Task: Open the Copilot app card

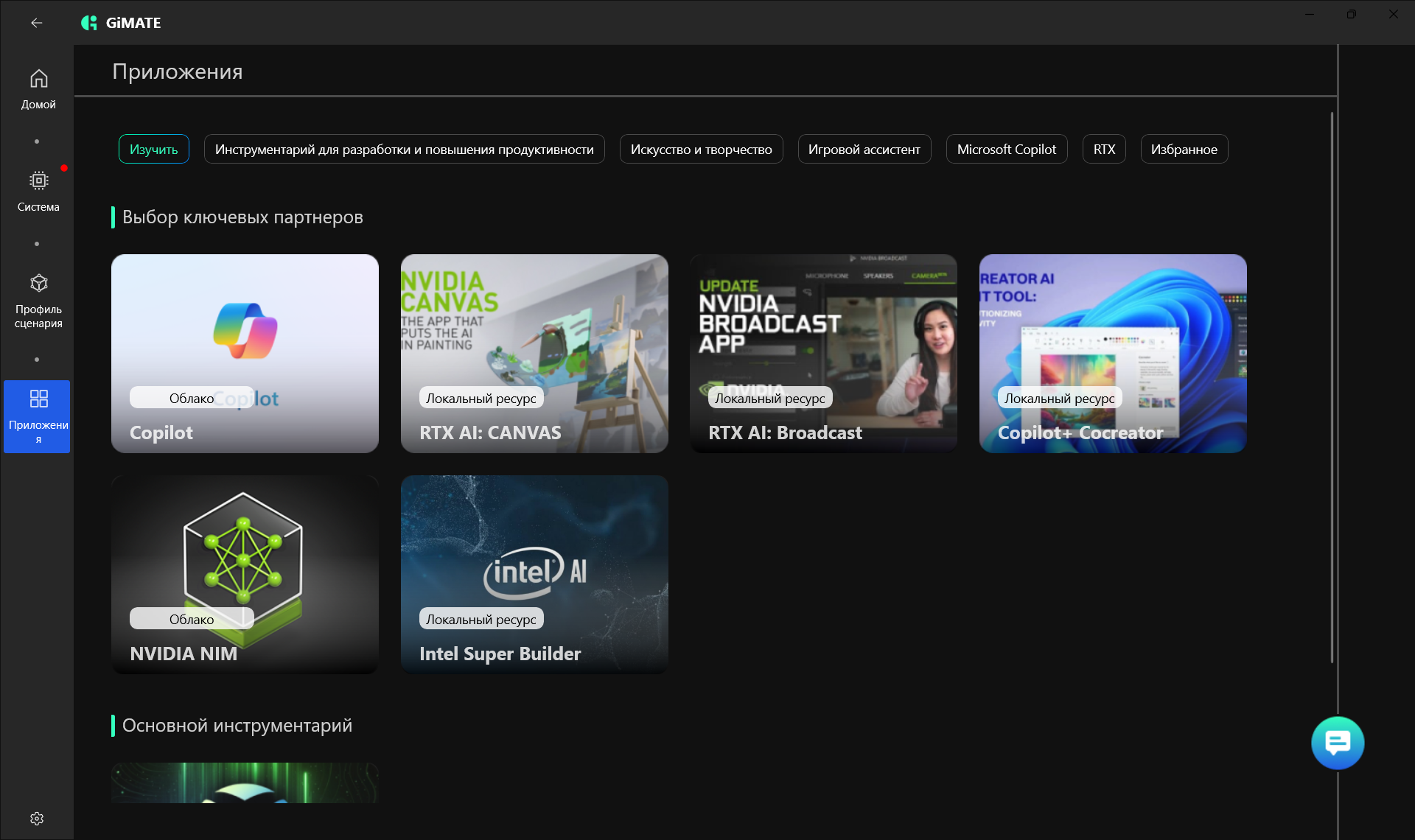Action: pos(245,354)
